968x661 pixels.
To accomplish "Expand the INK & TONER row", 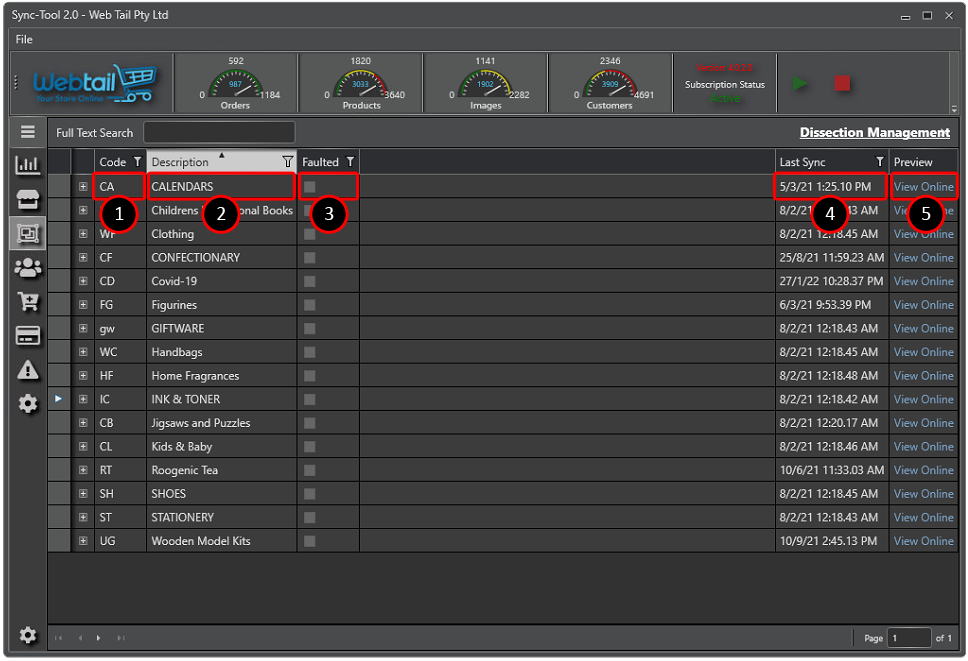I will 83,400.
